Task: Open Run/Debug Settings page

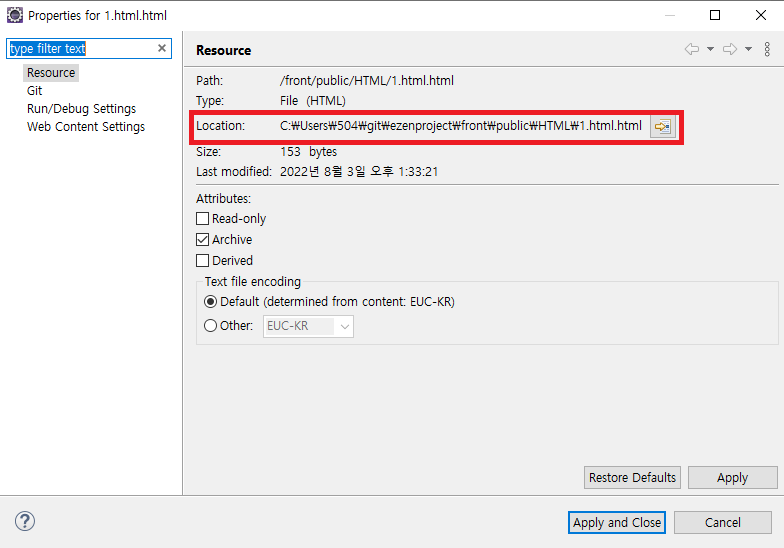Action: [82, 108]
